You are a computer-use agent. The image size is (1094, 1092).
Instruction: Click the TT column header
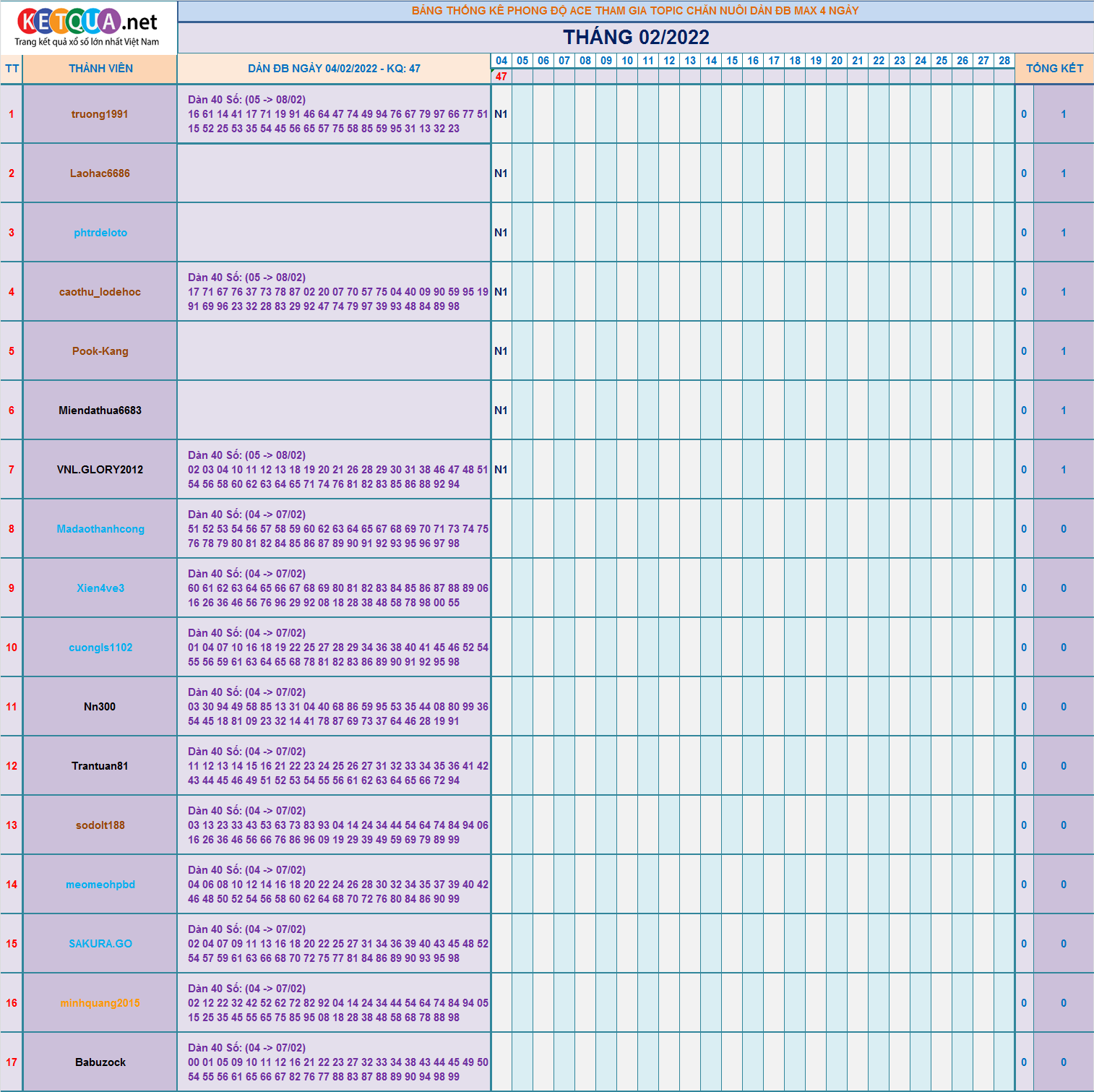coord(12,69)
